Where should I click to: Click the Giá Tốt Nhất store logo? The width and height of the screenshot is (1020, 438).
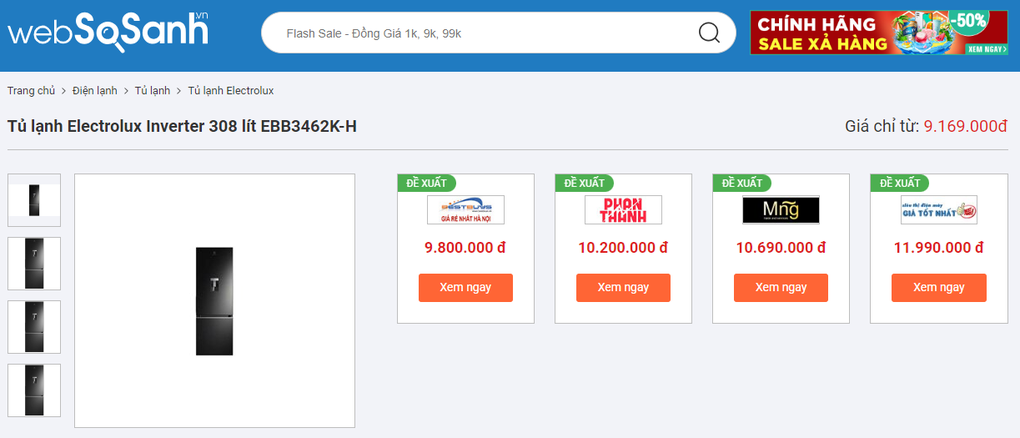939,210
